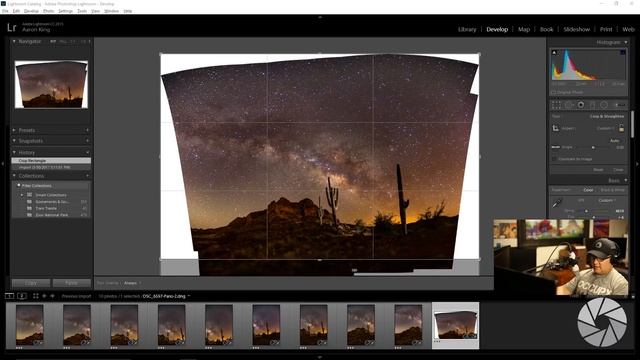This screenshot has height=360, width=640.
Task: Collapse the History panel
Action: coord(14,152)
